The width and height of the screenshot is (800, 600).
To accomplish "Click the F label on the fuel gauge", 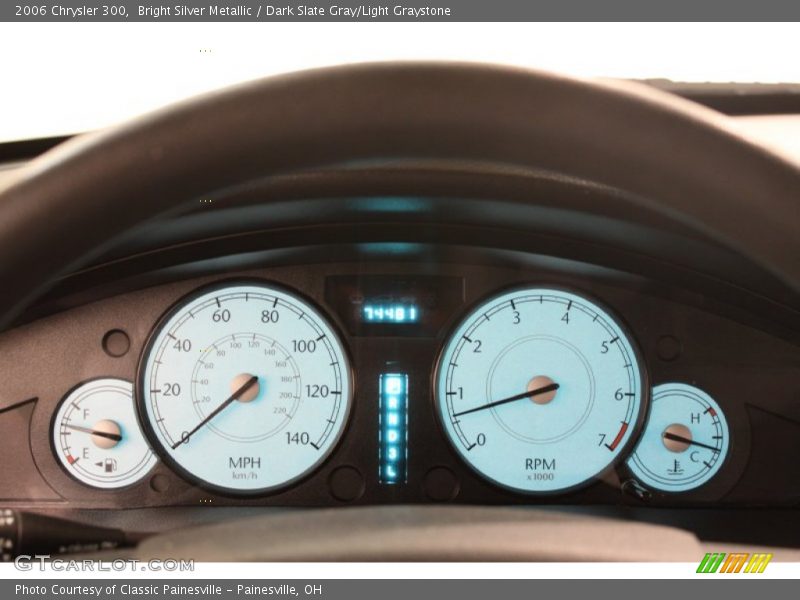I will [x=86, y=414].
